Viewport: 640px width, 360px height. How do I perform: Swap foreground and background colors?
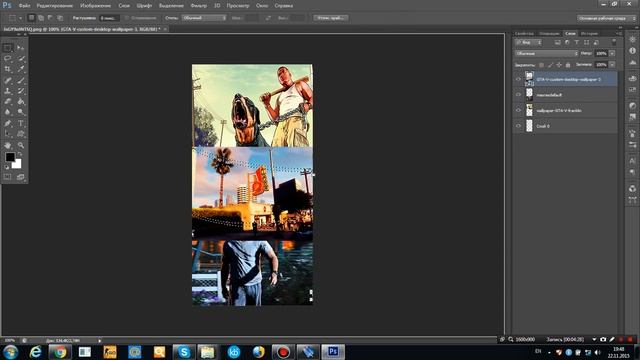pyautogui.click(x=20, y=154)
